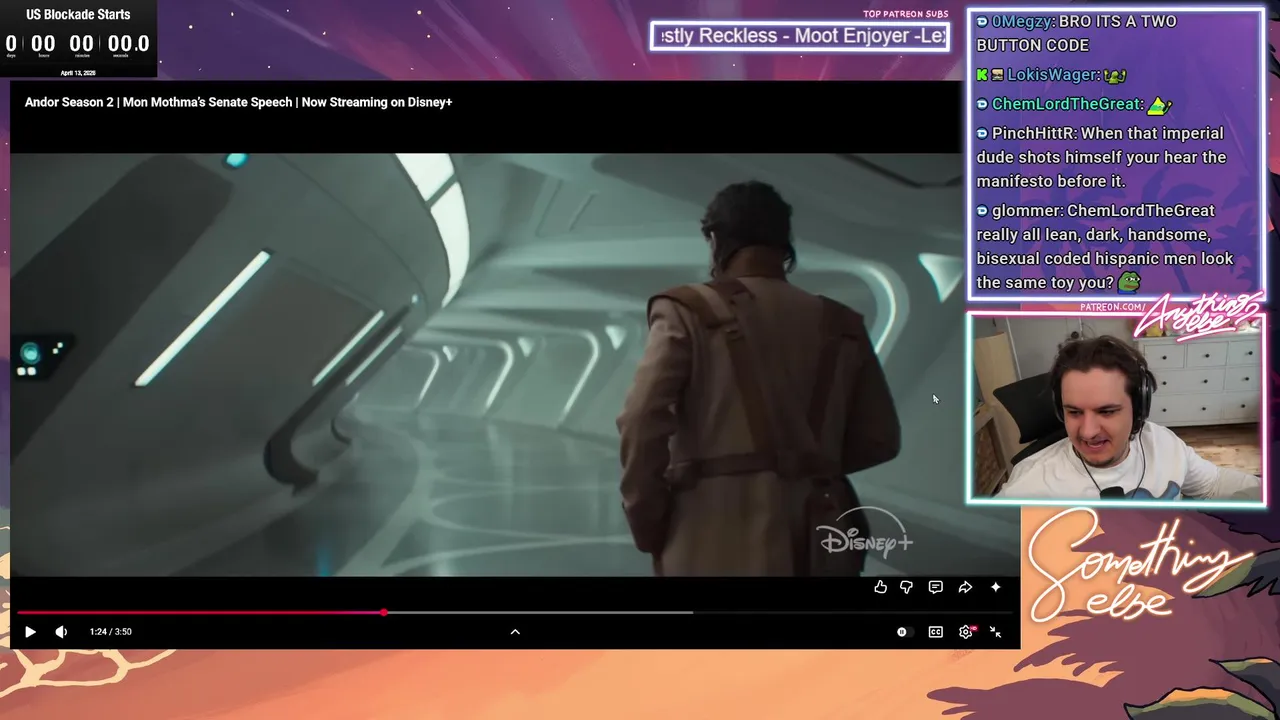Image resolution: width=1280 pixels, height=720 pixels.
Task: Click username glommer in chat
Action: (1026, 211)
